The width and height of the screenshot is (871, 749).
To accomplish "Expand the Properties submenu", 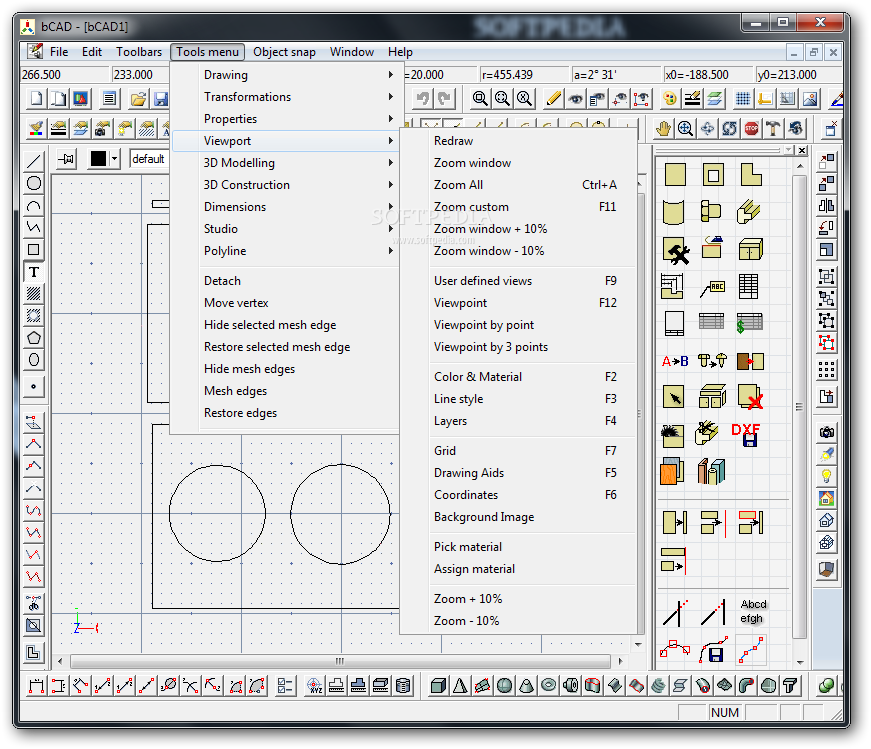I will pos(285,119).
